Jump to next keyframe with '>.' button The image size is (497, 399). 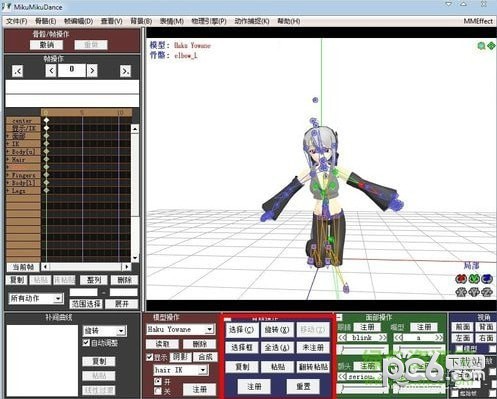coord(125,71)
